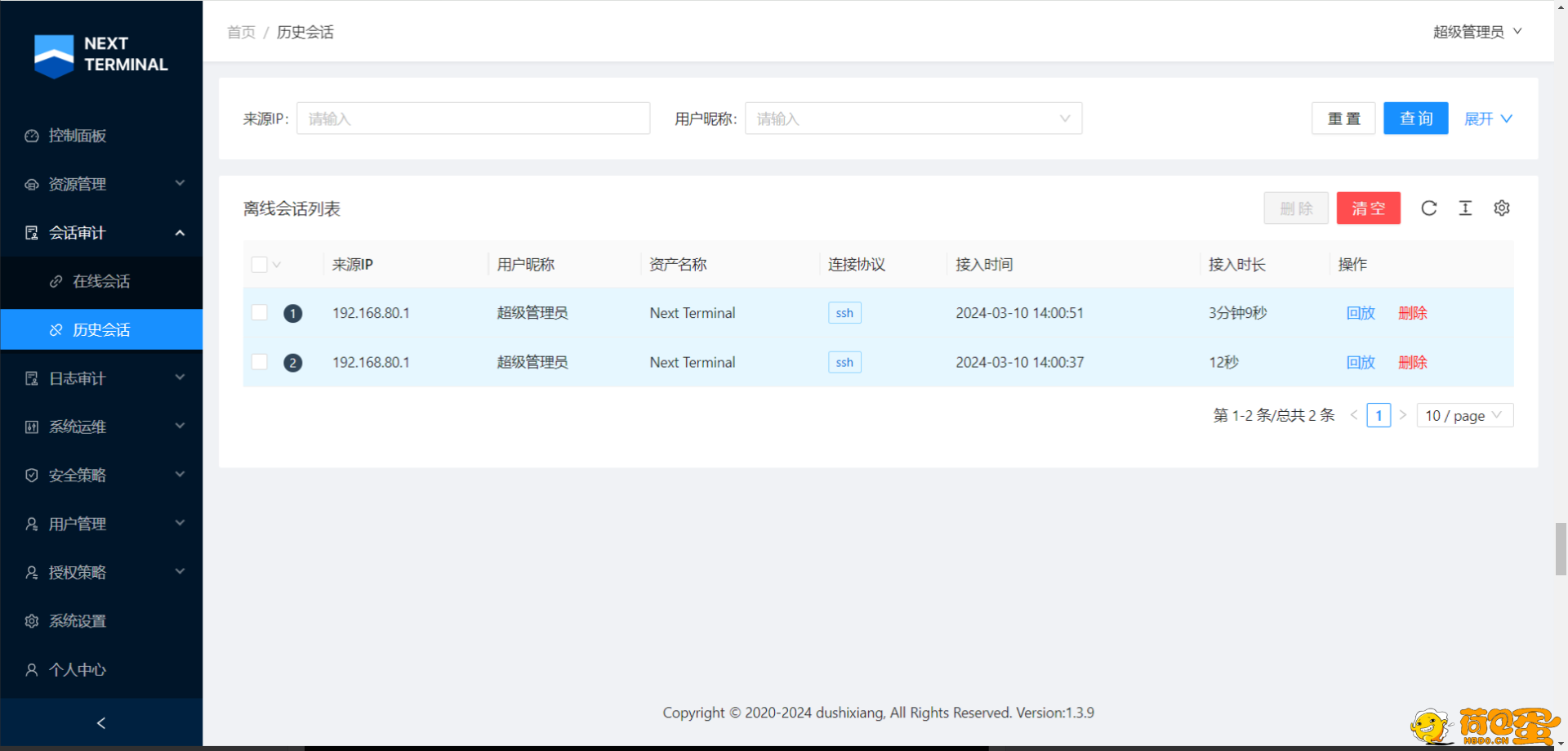Screen dimensions: 1568x751
Task: Go to 首页 breadcrumb link
Action: tap(241, 32)
